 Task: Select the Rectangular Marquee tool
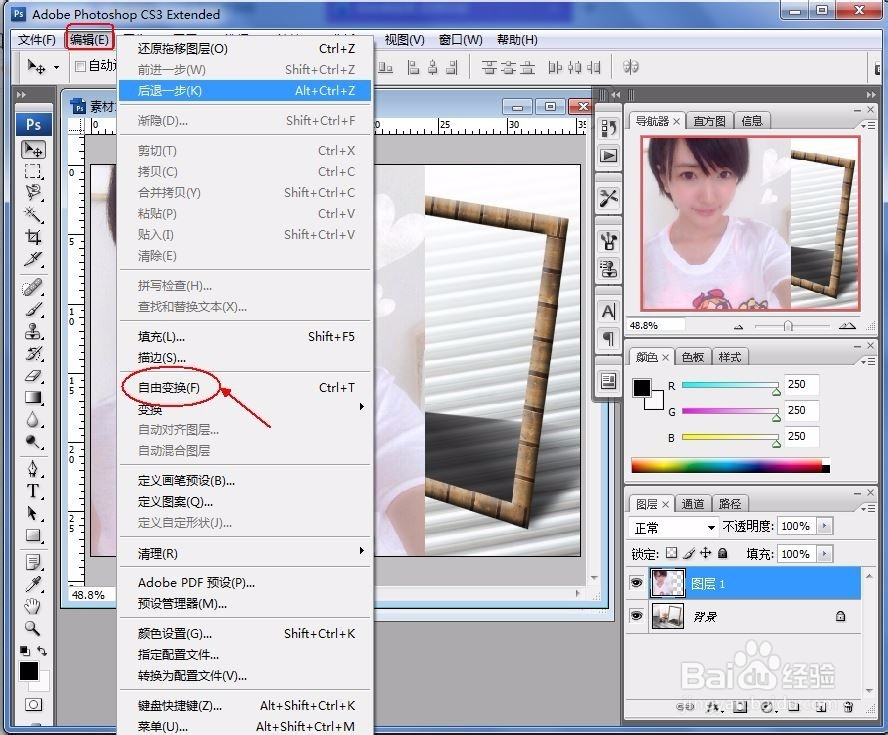click(33, 172)
